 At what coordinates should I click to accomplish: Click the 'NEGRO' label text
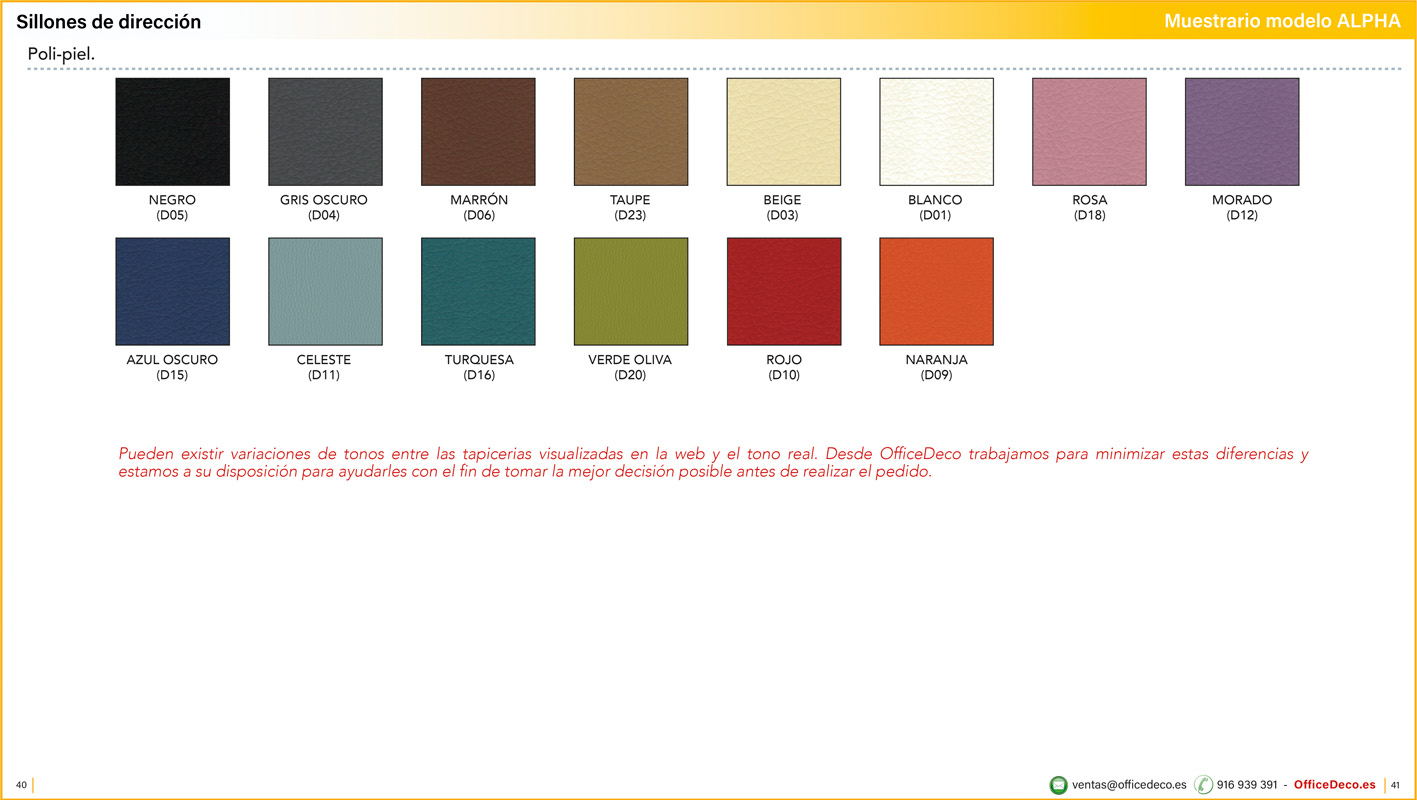point(172,200)
